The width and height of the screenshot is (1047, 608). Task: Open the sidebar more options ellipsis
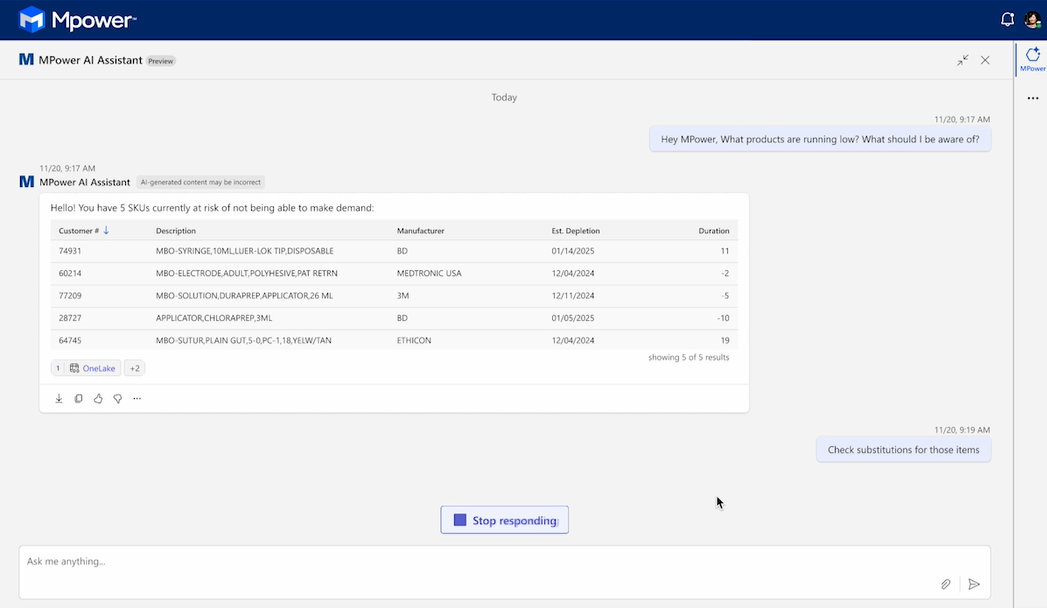tap(1033, 98)
